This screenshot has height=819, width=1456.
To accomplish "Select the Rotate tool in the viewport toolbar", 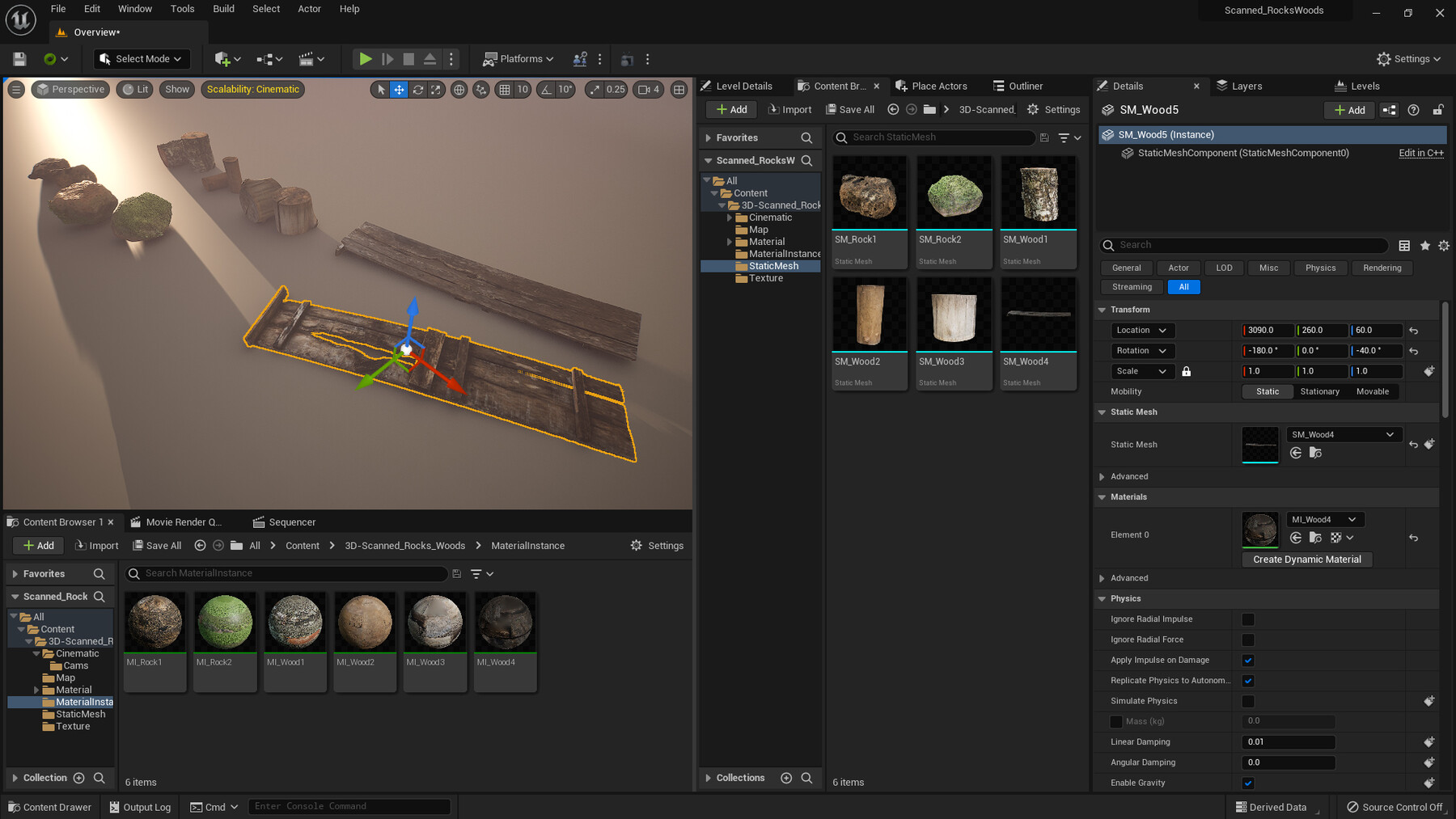I will [417, 90].
